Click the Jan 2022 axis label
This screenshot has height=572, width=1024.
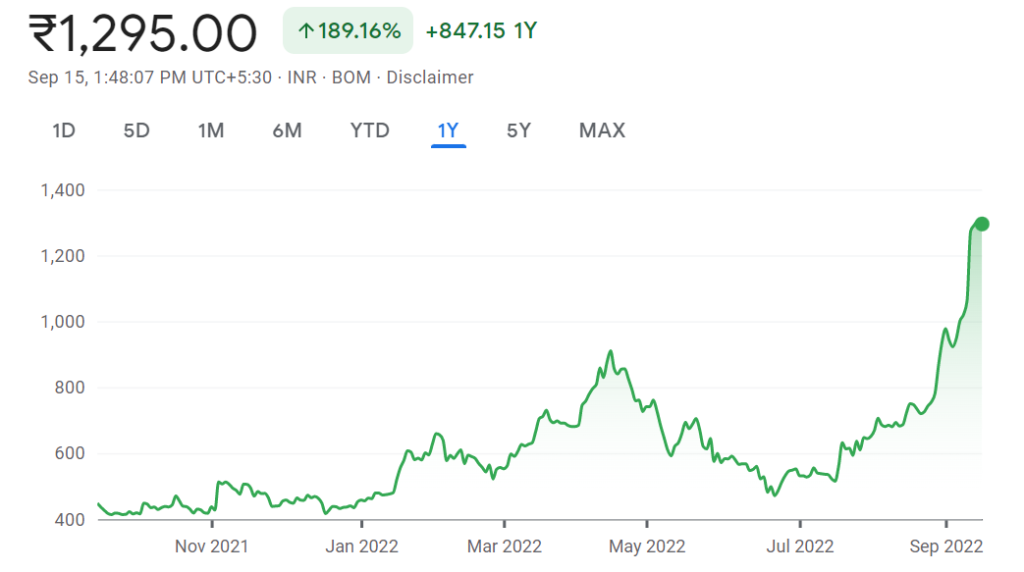point(361,546)
